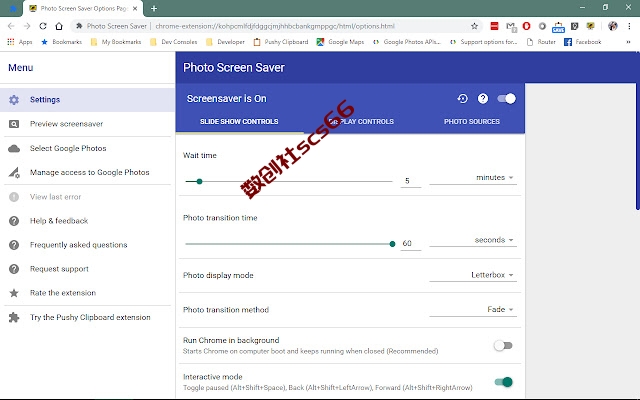
Task: Click the Wait time value field showing 5
Action: point(411,181)
